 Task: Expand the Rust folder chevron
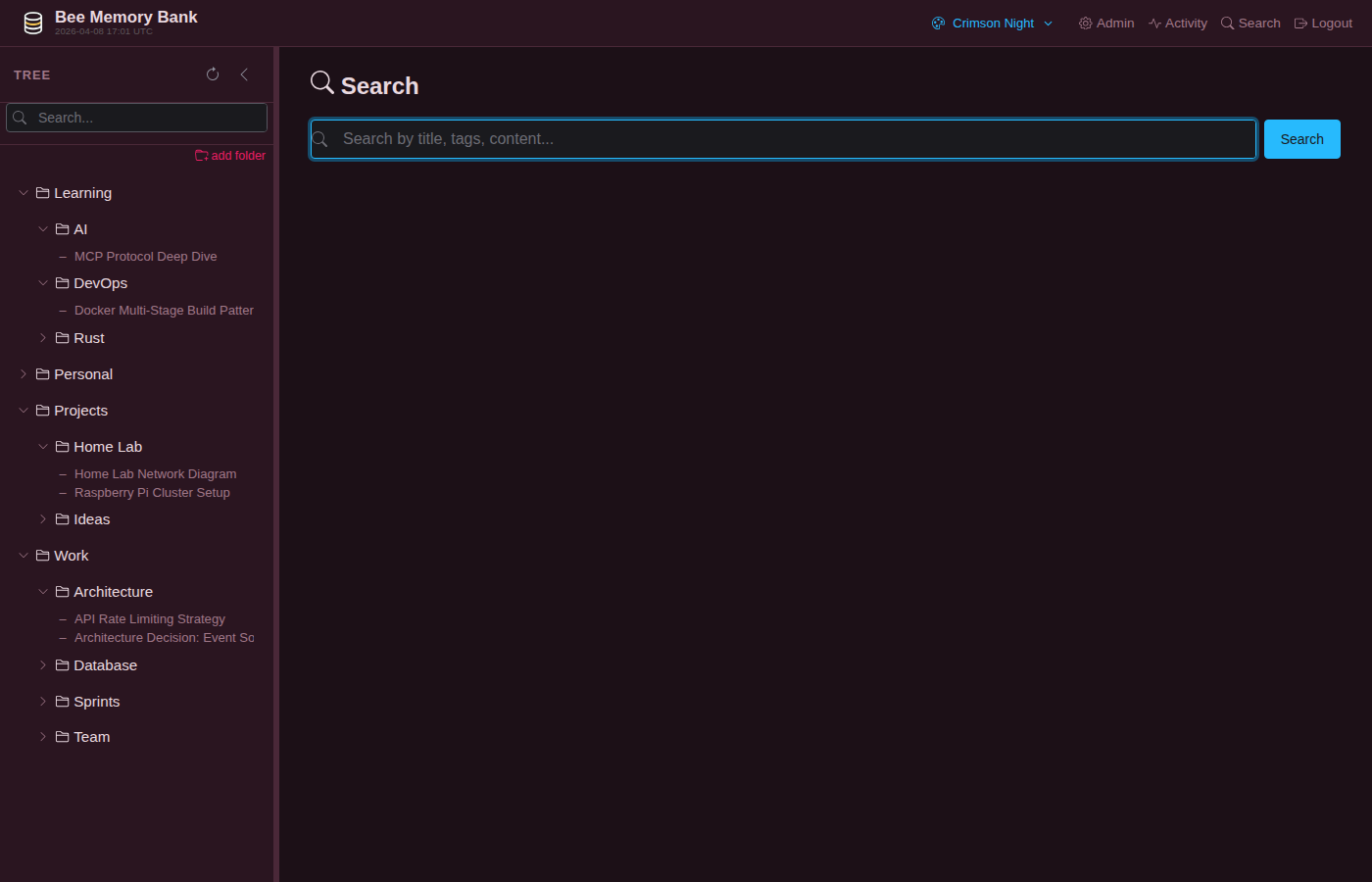[x=43, y=338]
